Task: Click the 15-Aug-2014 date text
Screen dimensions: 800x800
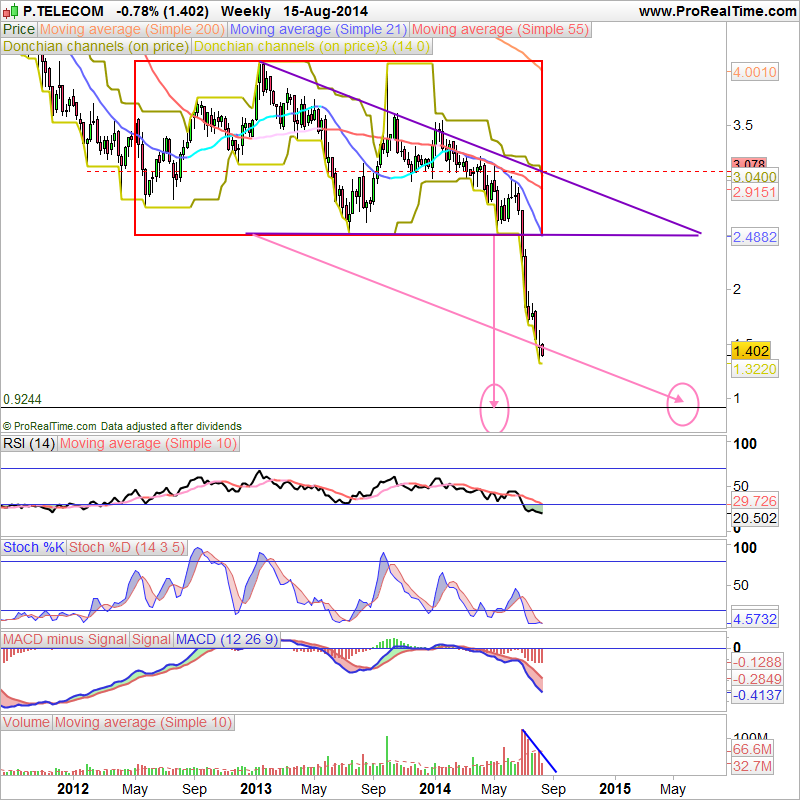Action: pyautogui.click(x=326, y=11)
